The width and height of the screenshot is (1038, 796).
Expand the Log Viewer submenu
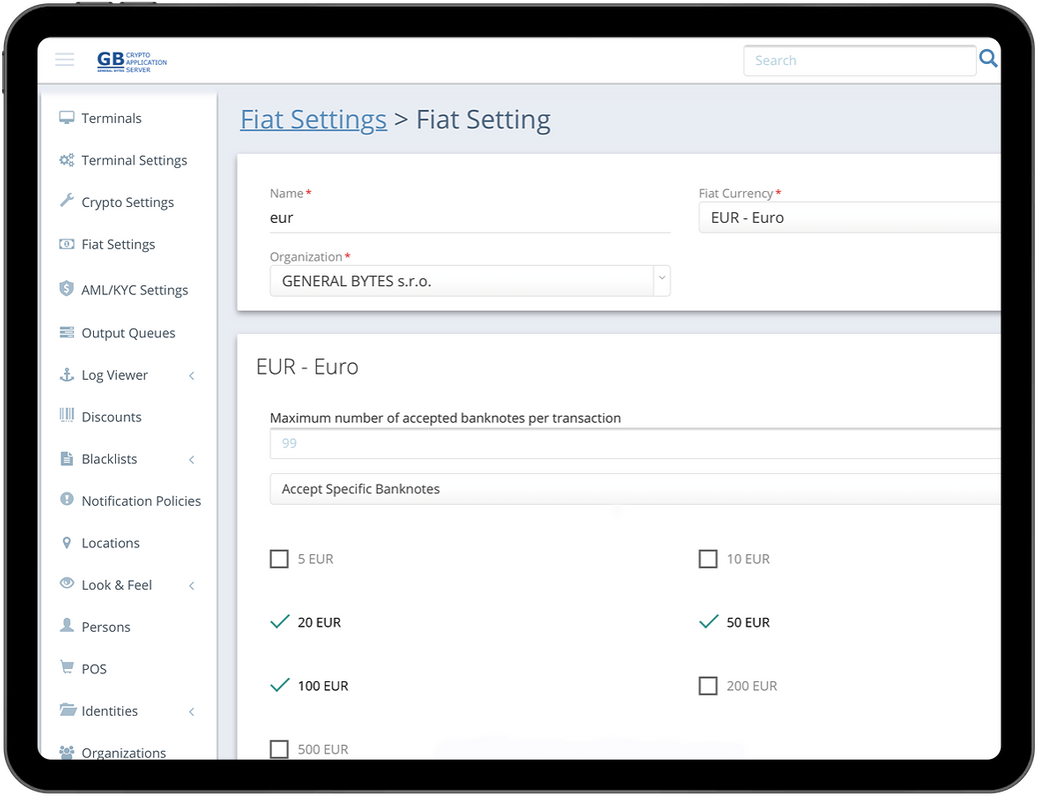point(191,376)
